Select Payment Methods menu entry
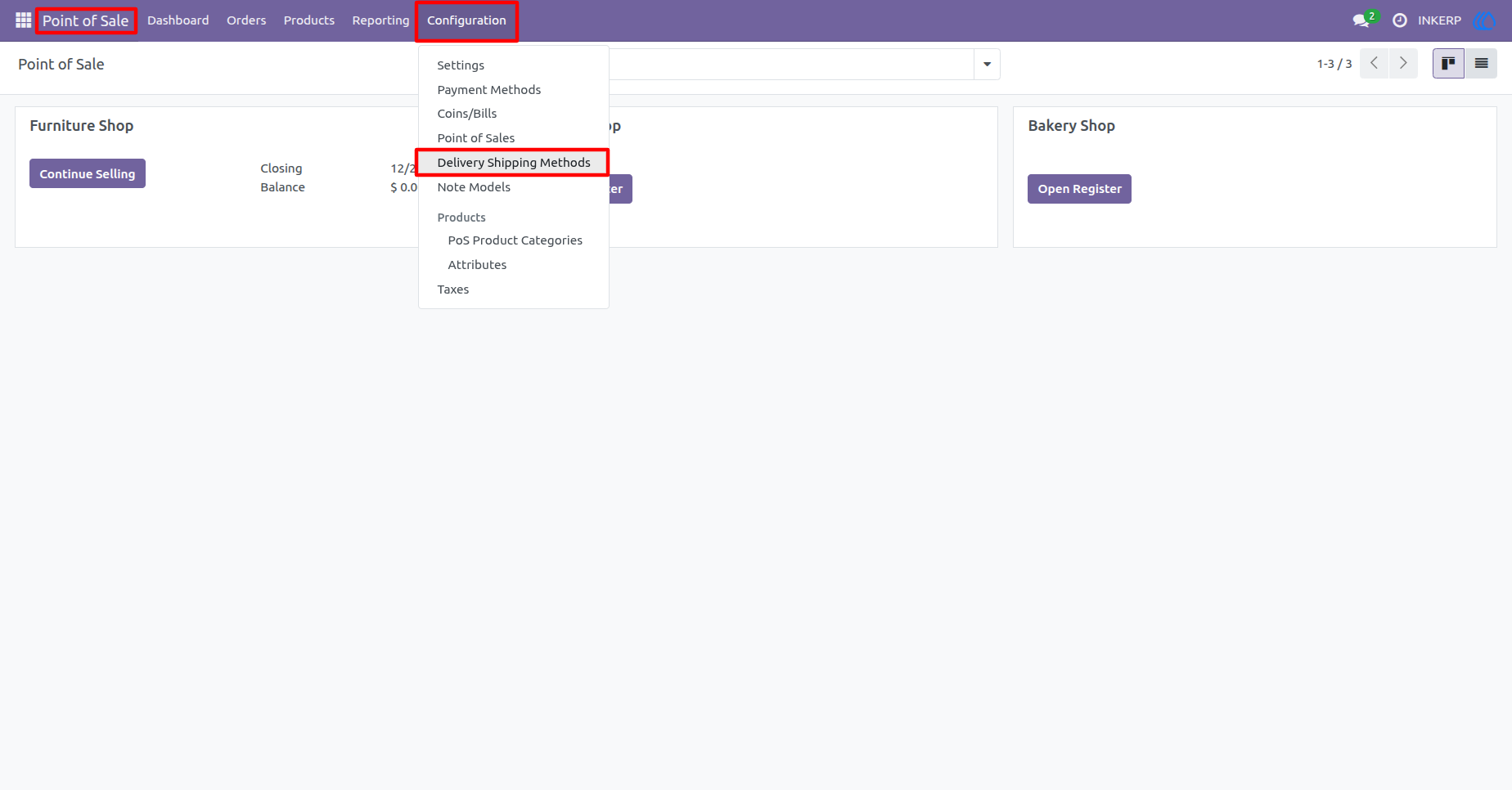 pyautogui.click(x=514, y=90)
